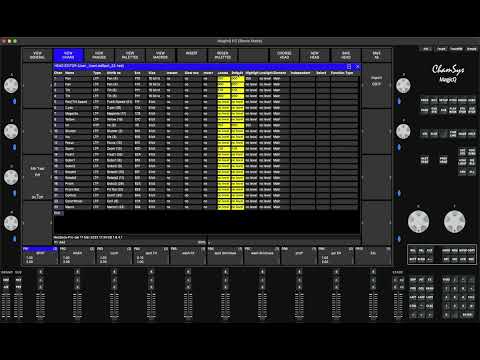Click CHOOSE HEAD soft button
480x360 pixels.
(x=284, y=55)
